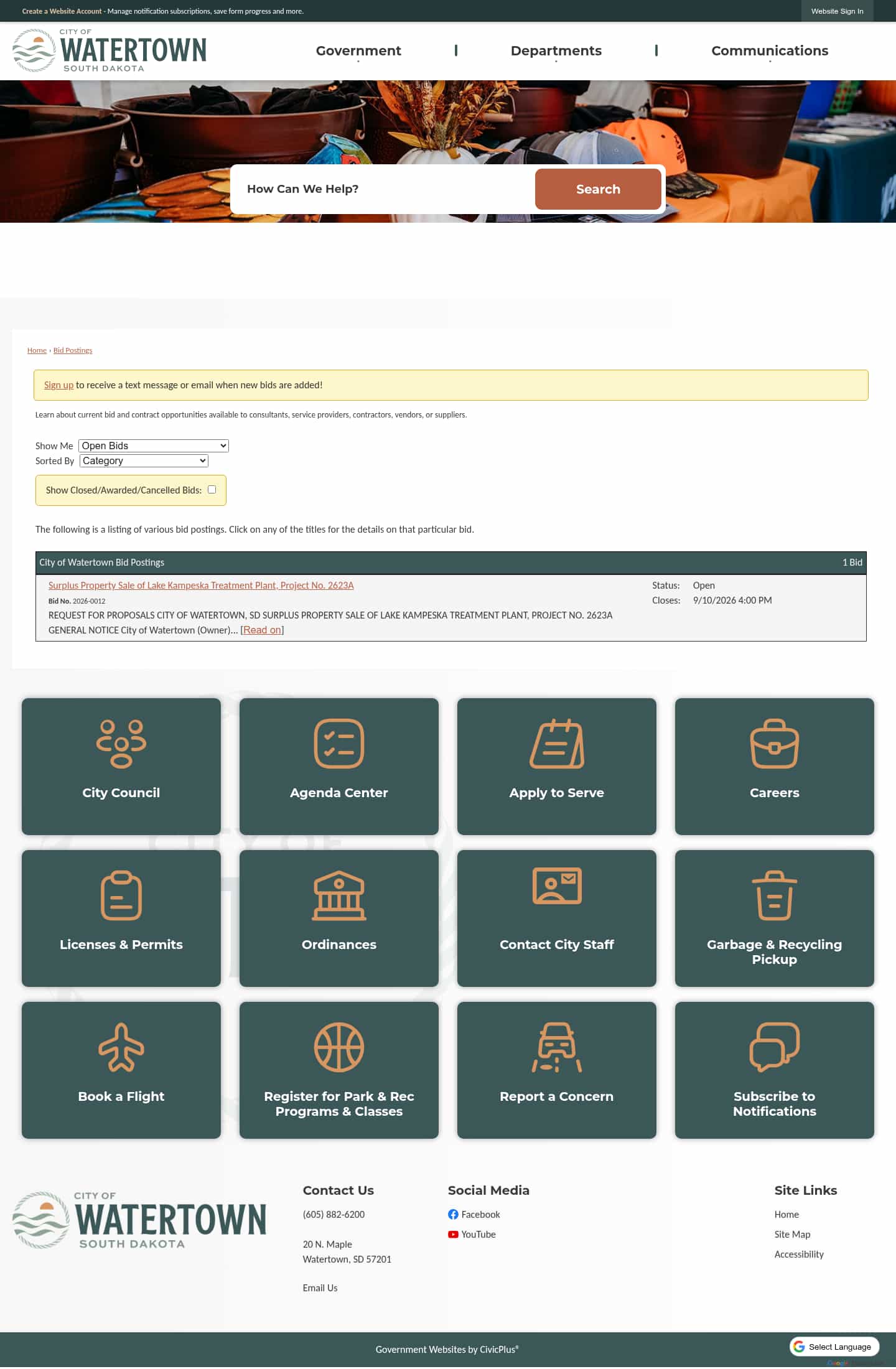The image size is (896, 1369).
Task: Click the Garbage & Recycling trash can icon
Action: (775, 895)
